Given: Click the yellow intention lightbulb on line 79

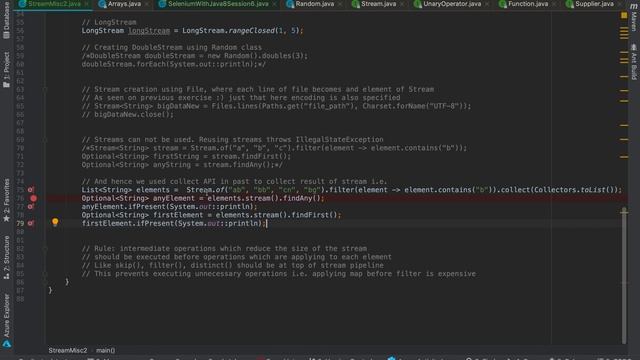Looking at the screenshot, I should (55, 222).
